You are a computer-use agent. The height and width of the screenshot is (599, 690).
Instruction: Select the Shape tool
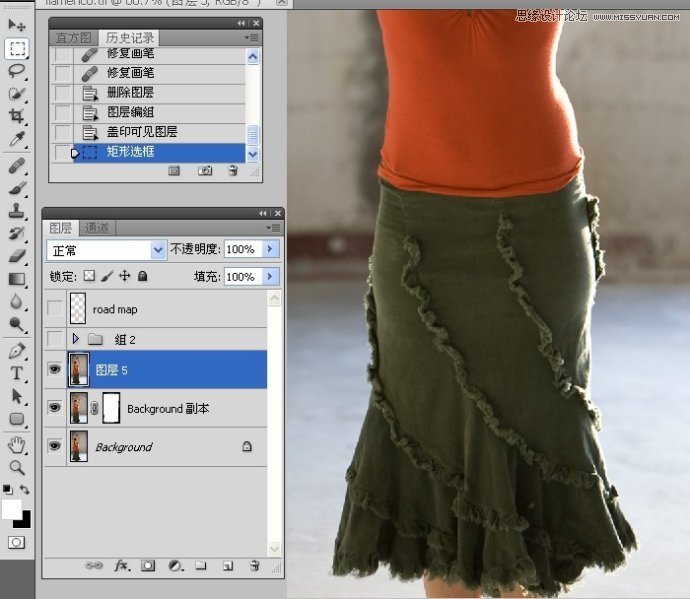click(x=17, y=419)
